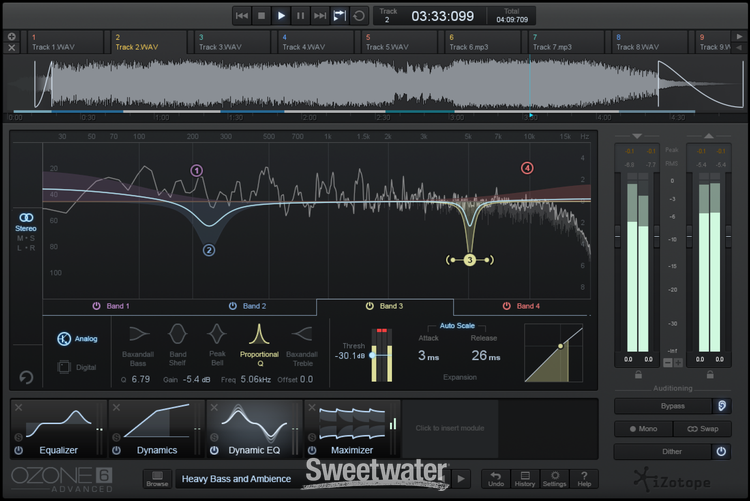Click the Gain value -5.4 dB
The image size is (750, 501).
pyautogui.click(x=196, y=379)
